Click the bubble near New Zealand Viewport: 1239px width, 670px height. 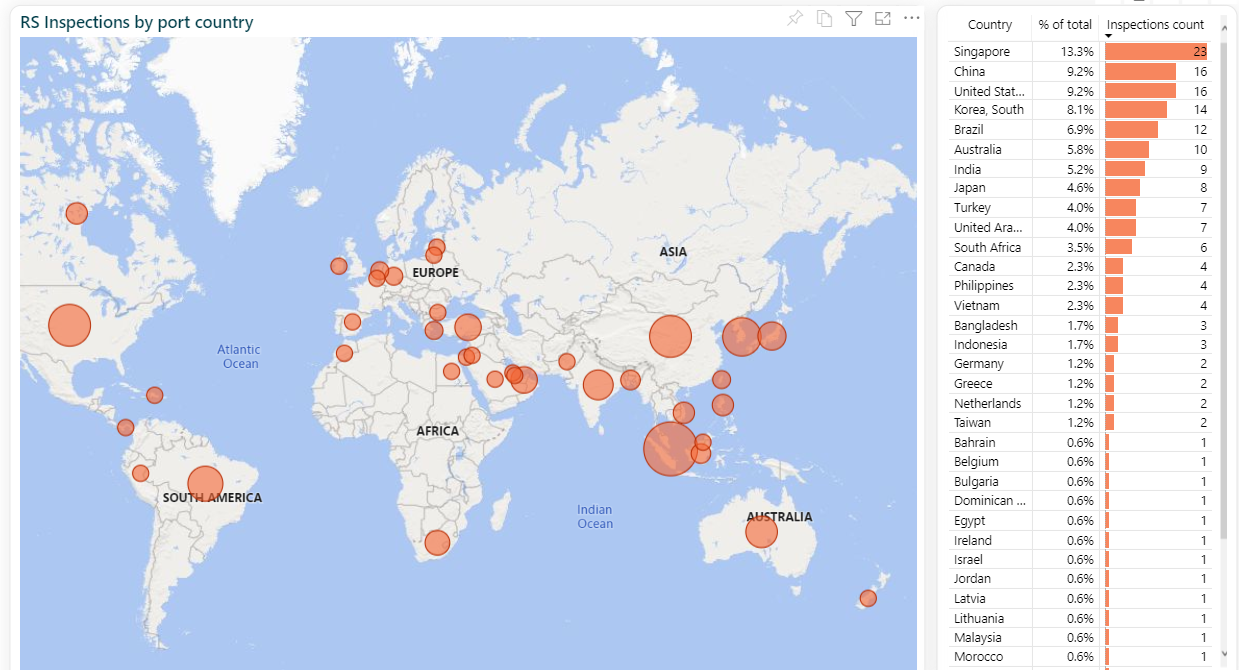pos(866,598)
